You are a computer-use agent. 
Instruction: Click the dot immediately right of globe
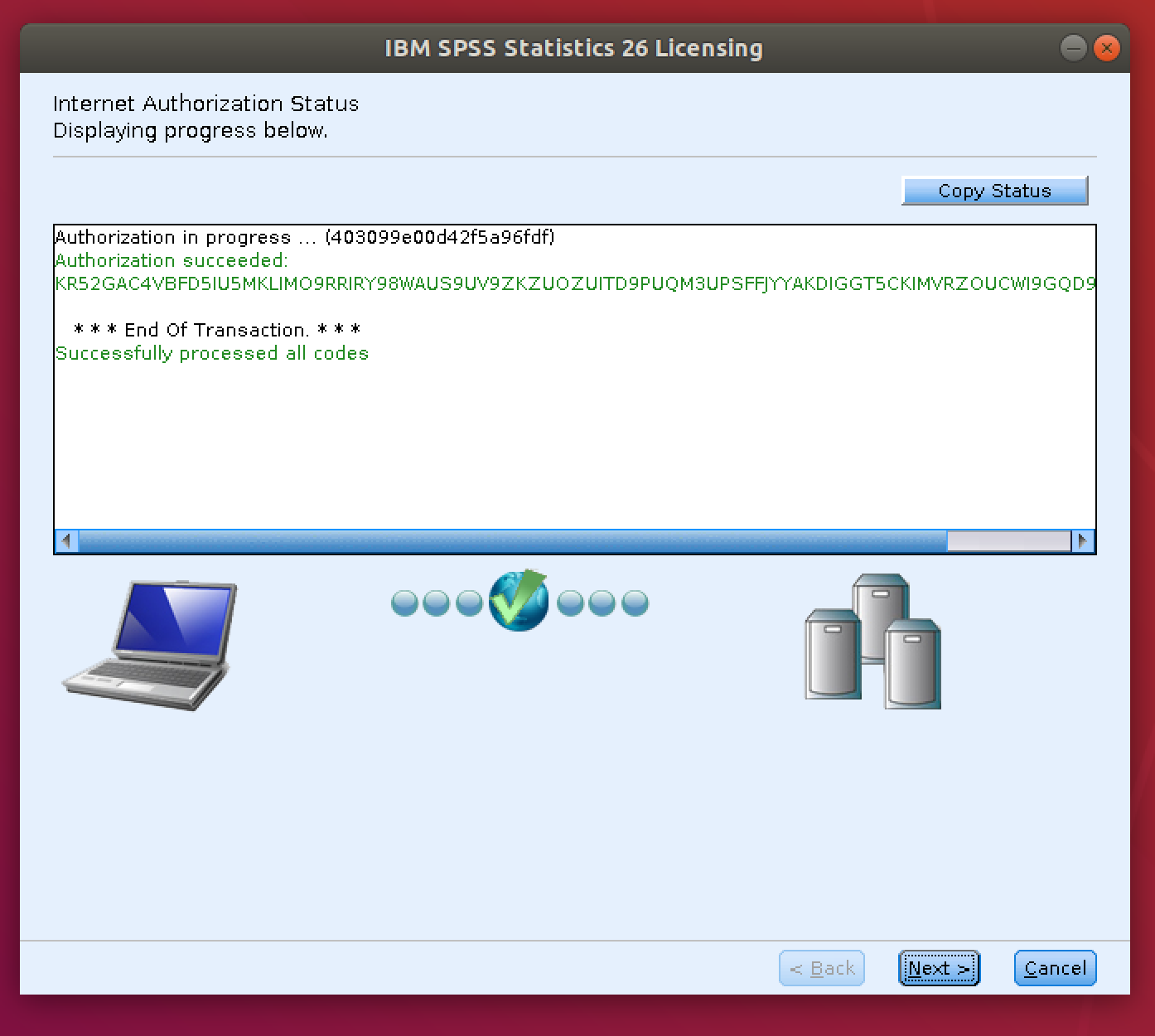point(570,603)
